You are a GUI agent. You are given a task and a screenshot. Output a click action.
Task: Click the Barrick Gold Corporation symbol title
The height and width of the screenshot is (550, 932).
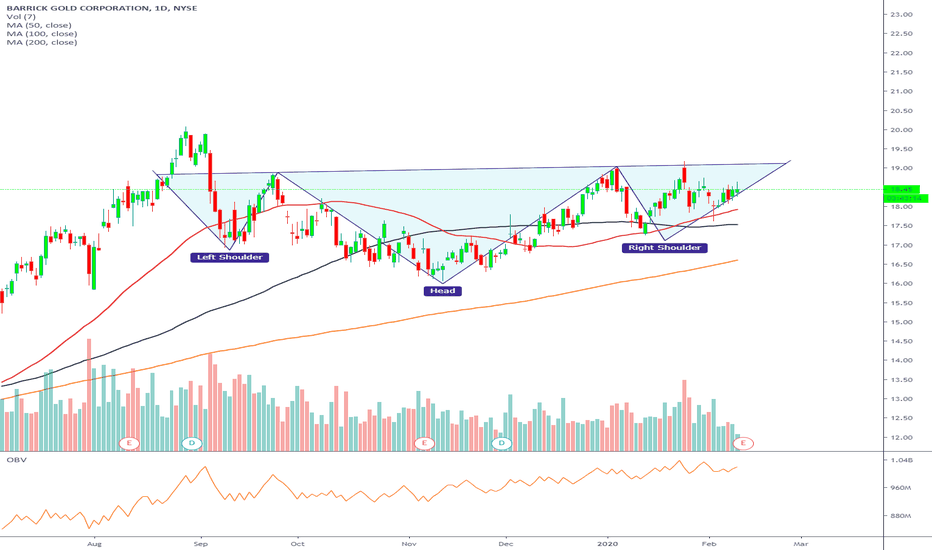[102, 8]
